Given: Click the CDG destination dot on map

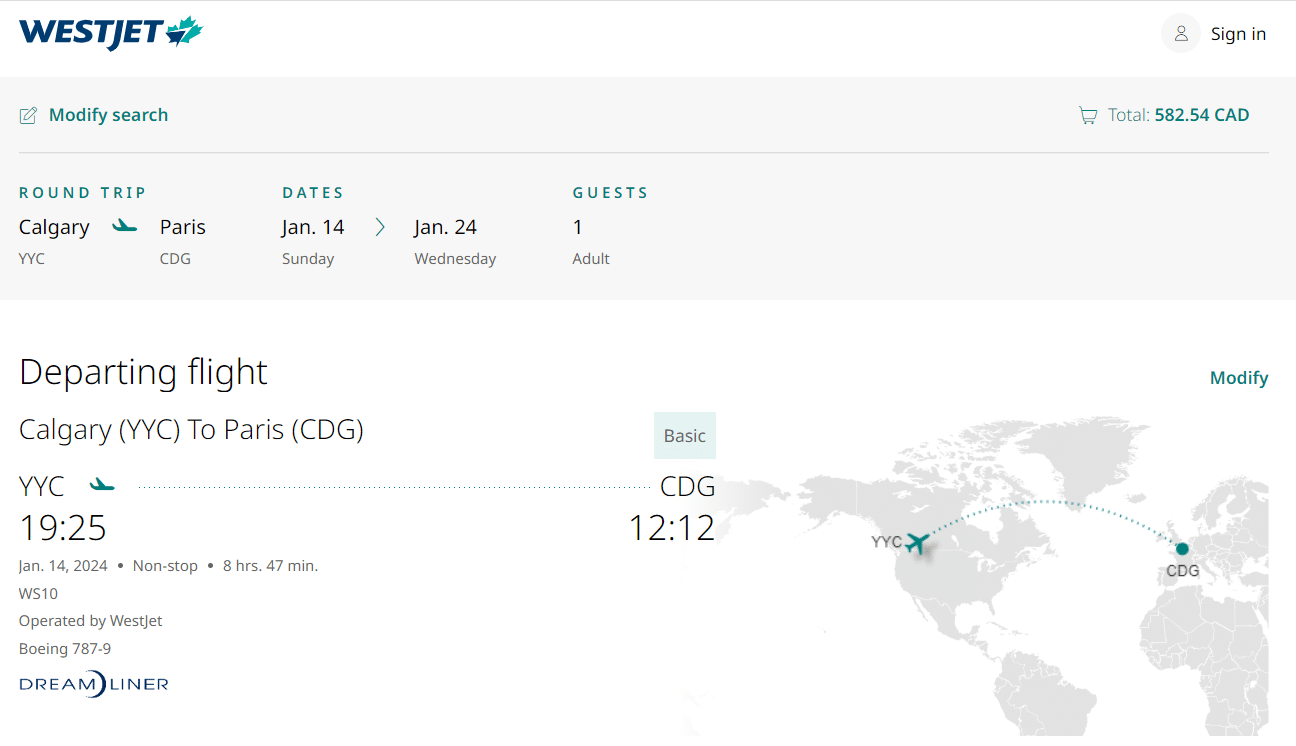Looking at the screenshot, I should click(1182, 548).
